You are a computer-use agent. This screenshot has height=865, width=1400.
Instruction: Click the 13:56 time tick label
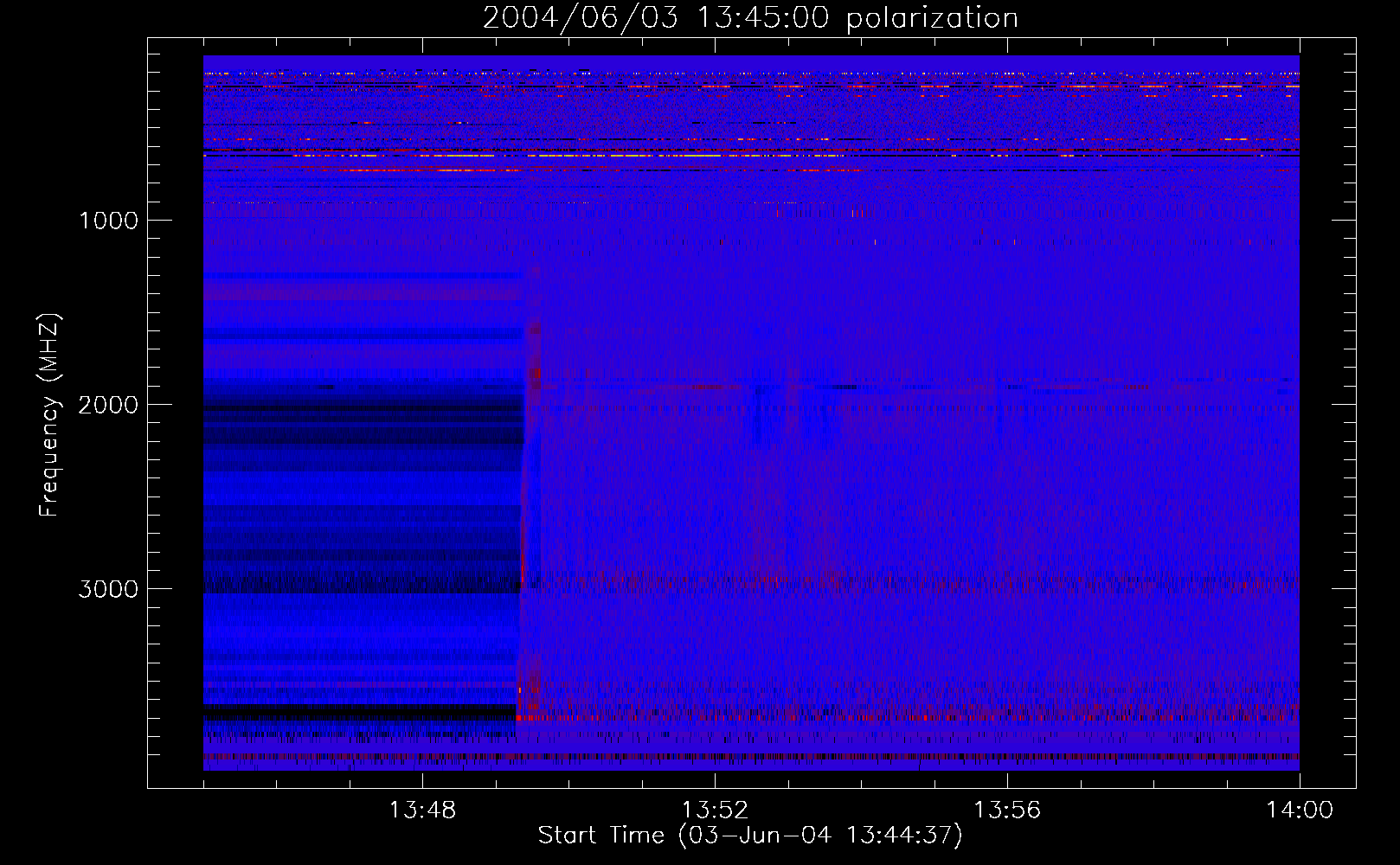point(1007,811)
